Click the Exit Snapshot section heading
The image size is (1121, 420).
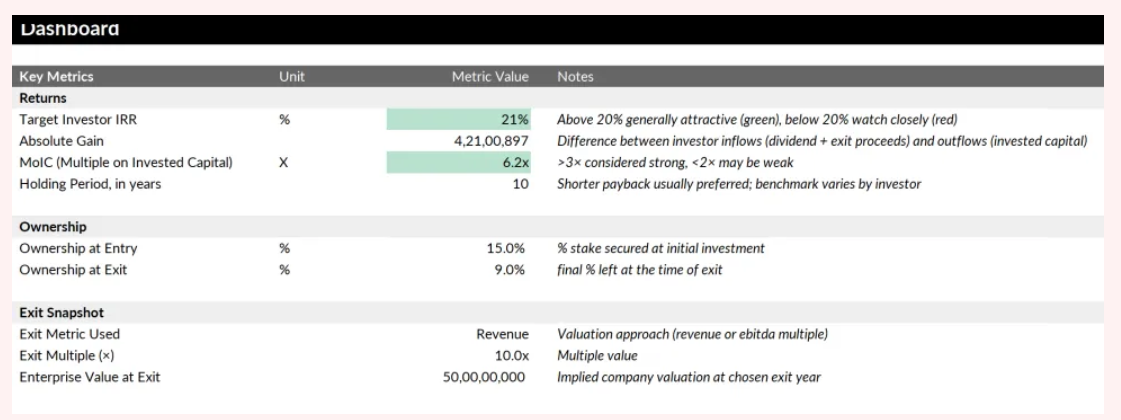61,313
